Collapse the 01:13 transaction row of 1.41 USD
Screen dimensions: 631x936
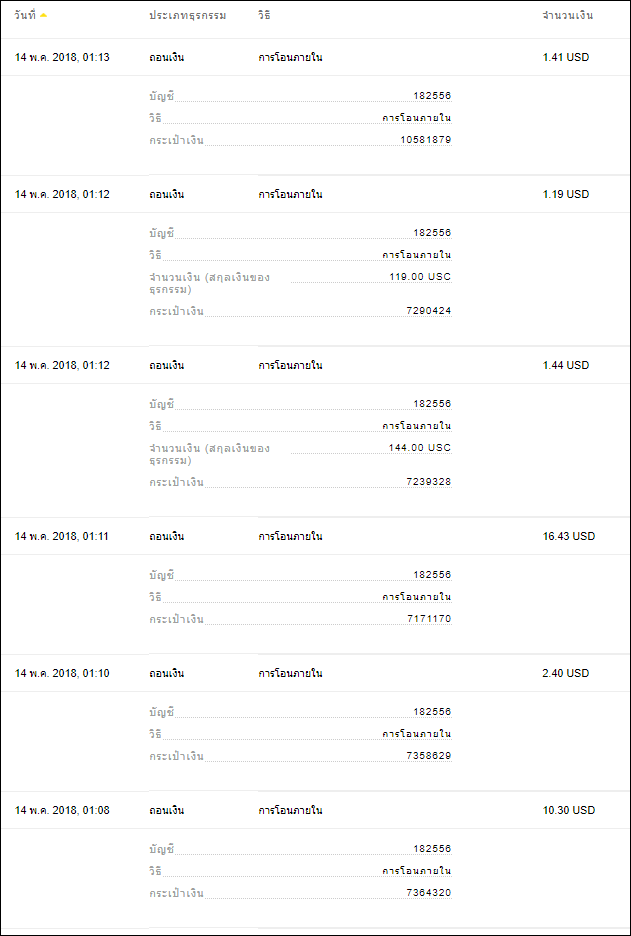pyautogui.click(x=315, y=58)
